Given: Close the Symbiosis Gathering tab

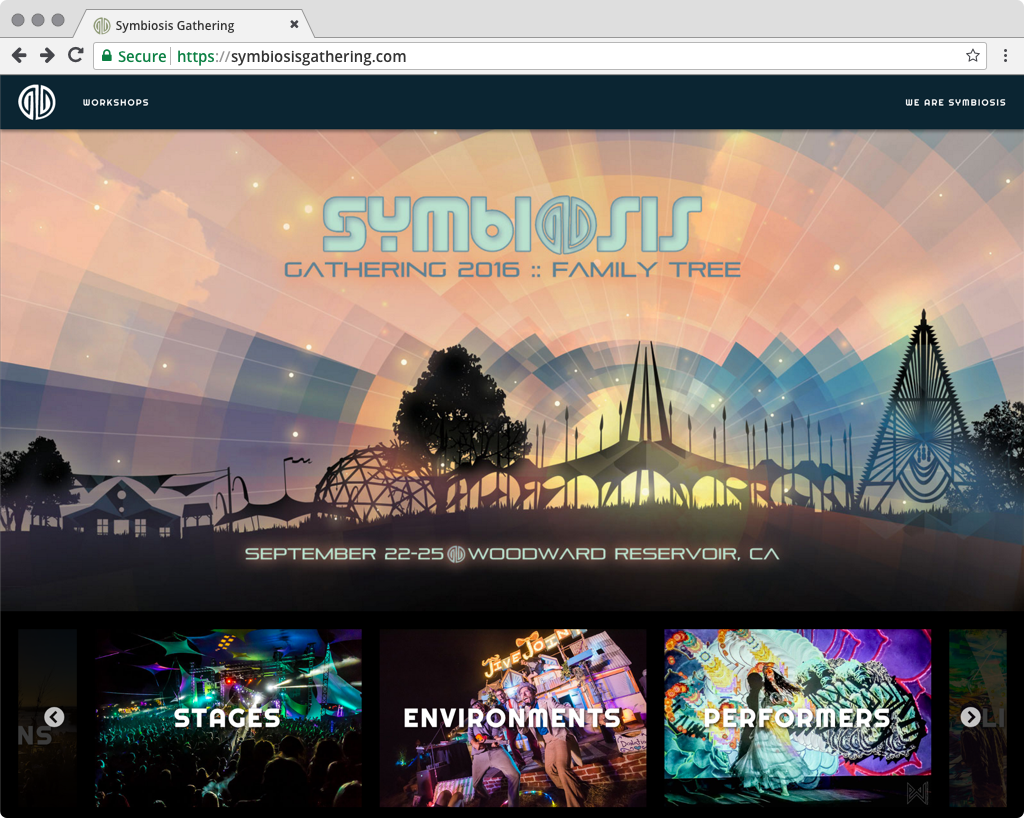Looking at the screenshot, I should point(295,24).
